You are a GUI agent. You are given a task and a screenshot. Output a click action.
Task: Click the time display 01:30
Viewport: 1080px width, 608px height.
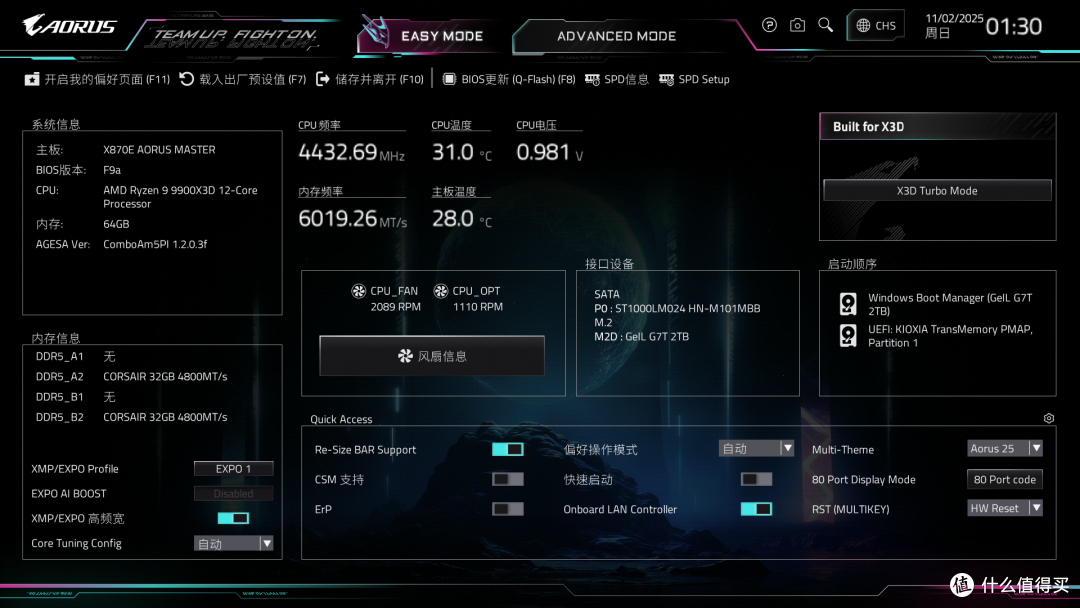(1013, 26)
